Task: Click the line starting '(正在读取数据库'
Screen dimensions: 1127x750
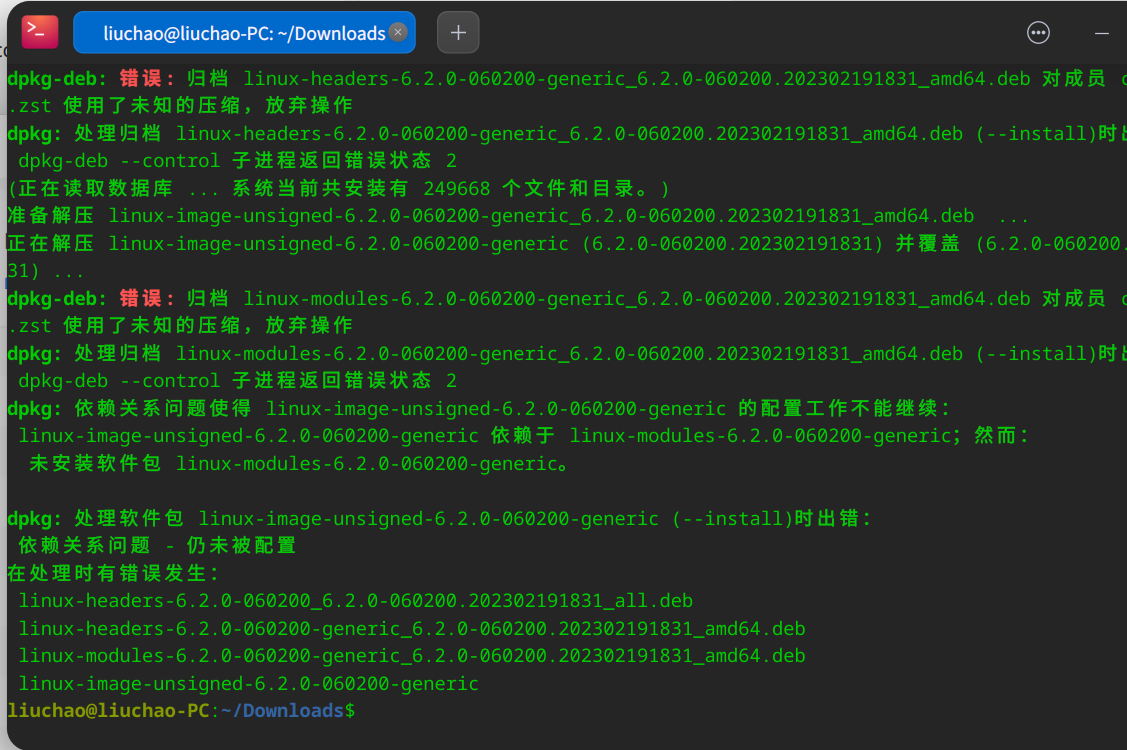Action: pyautogui.click(x=339, y=188)
